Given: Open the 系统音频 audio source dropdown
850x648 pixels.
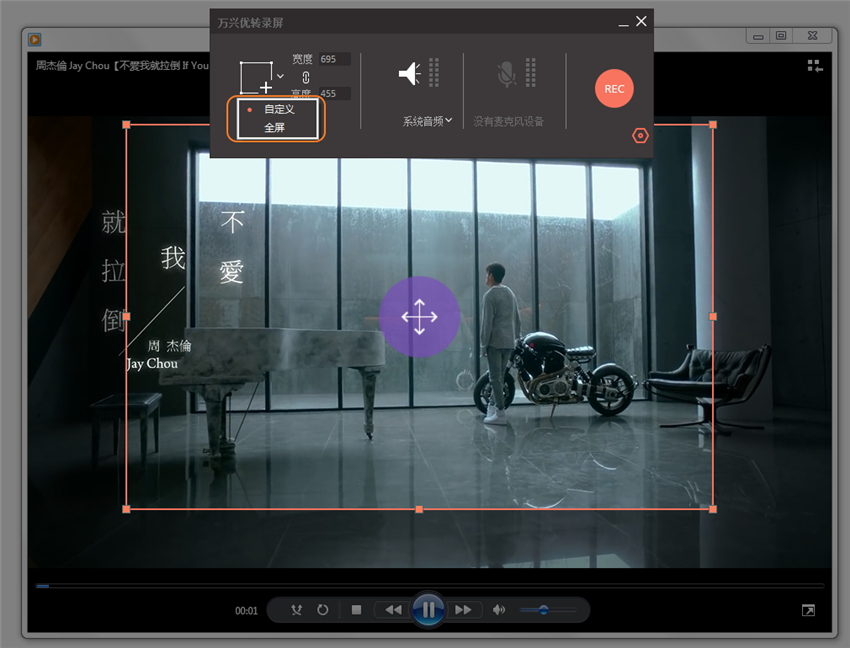Looking at the screenshot, I should click(427, 121).
